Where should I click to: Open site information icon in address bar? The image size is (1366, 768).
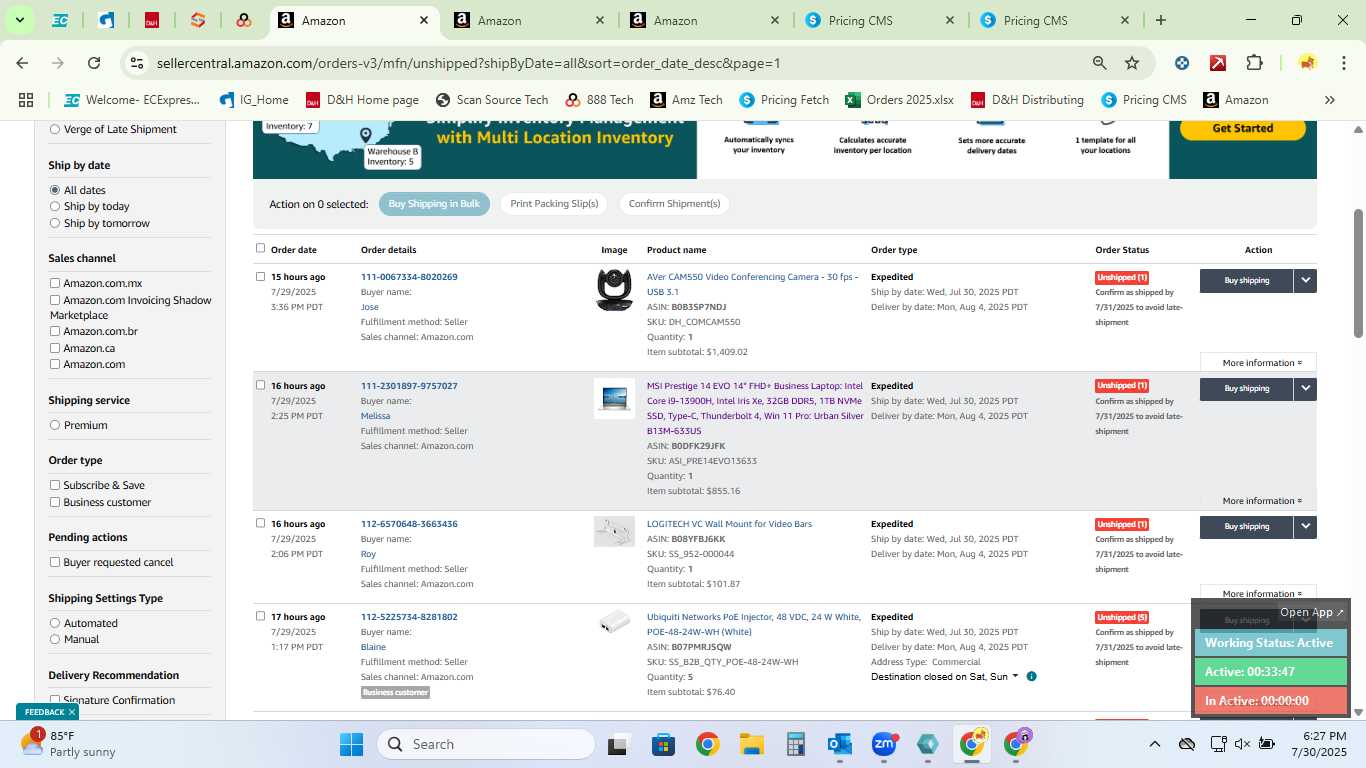(137, 63)
